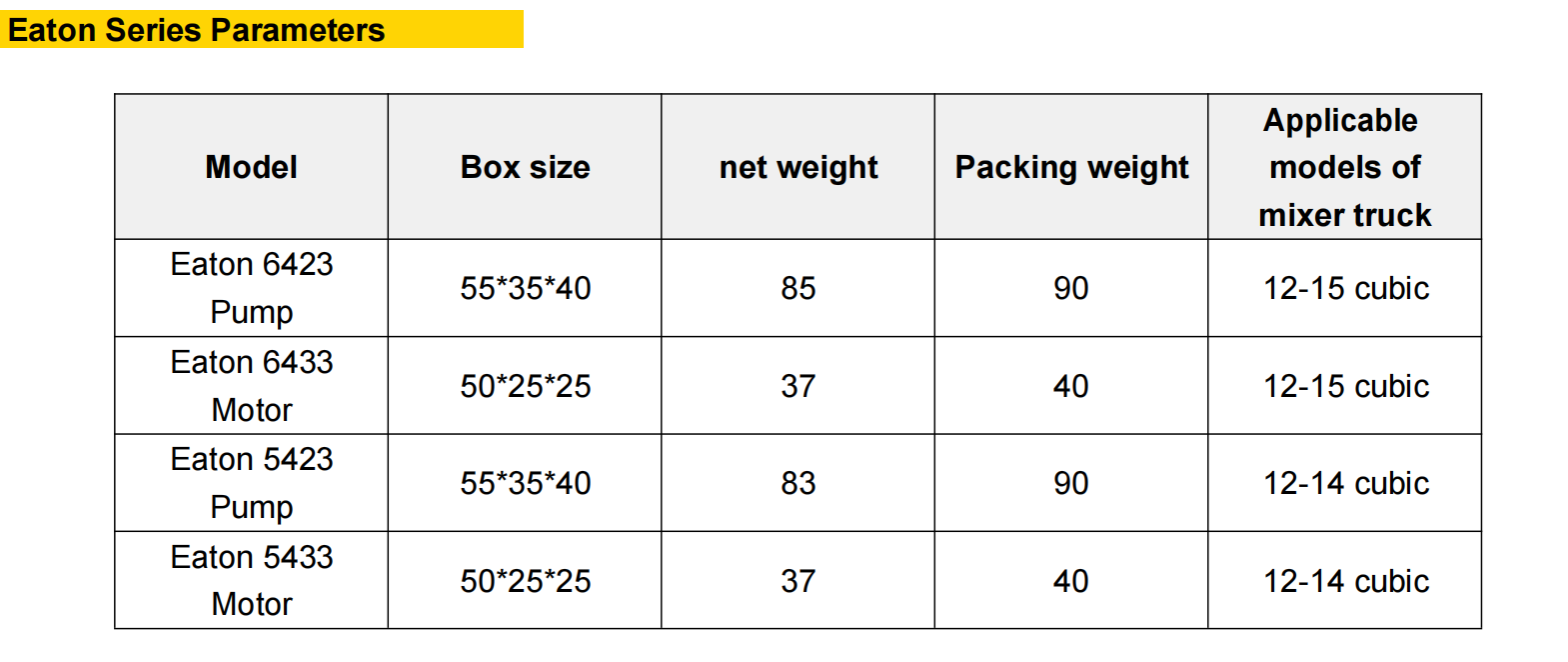Screen dimensions: 1568x662
Task: Click net weight value 83
Action: [797, 483]
